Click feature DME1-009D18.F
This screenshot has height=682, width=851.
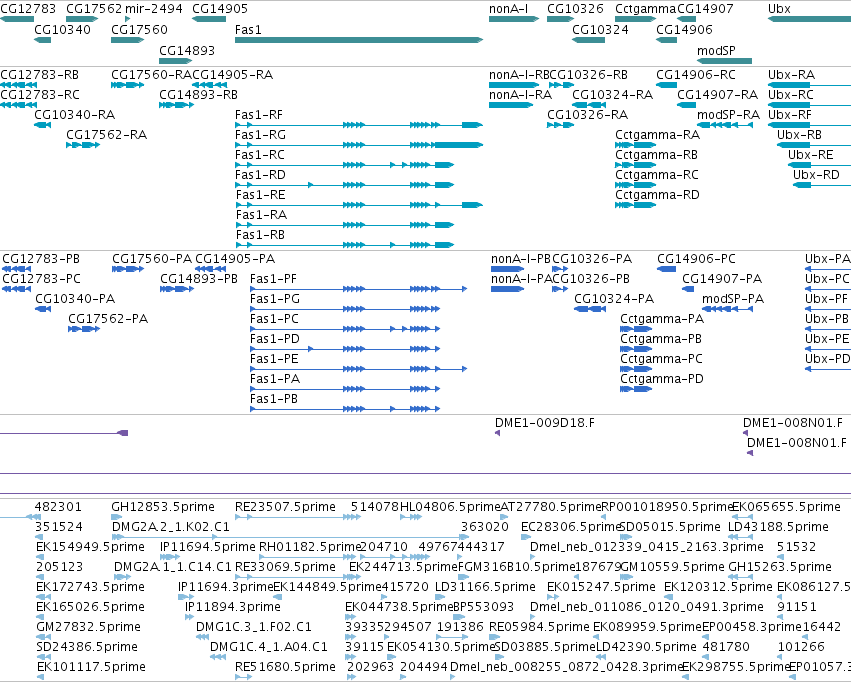click(x=544, y=423)
